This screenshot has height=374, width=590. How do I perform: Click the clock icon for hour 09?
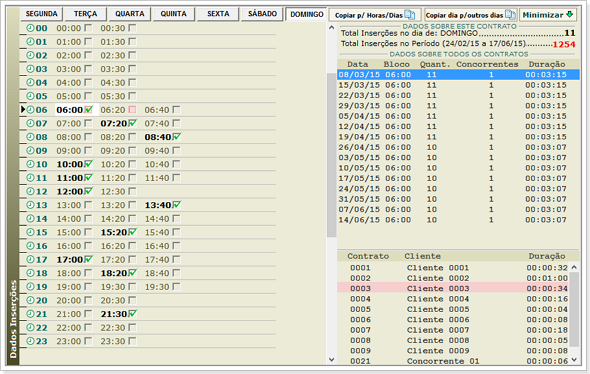[x=30, y=151]
